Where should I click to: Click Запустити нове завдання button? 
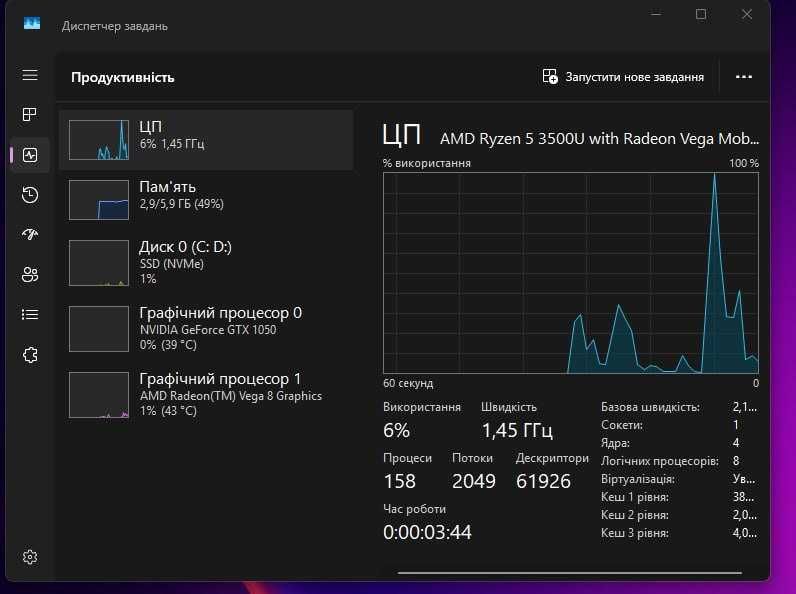[x=623, y=77]
